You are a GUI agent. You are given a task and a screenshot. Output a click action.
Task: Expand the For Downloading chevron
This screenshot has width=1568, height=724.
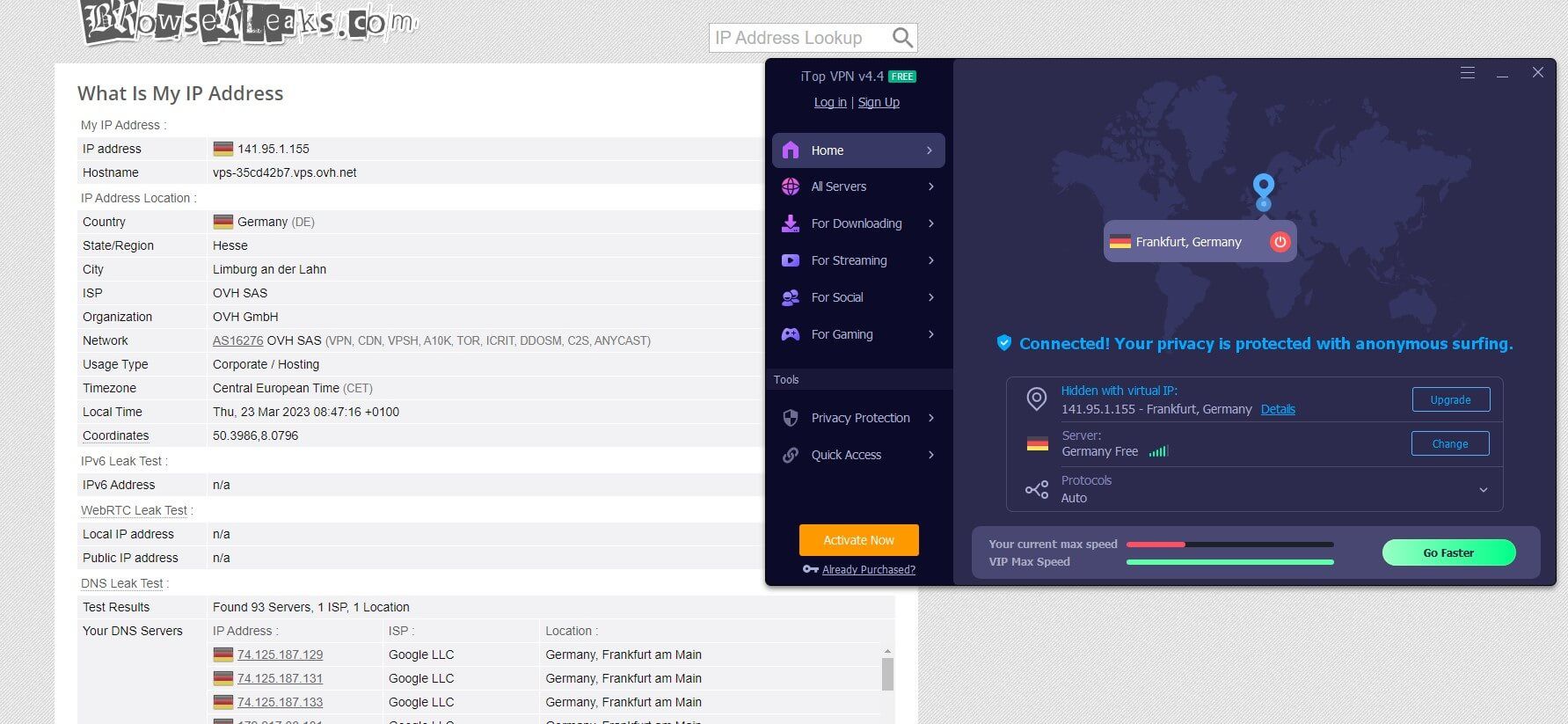click(x=930, y=223)
